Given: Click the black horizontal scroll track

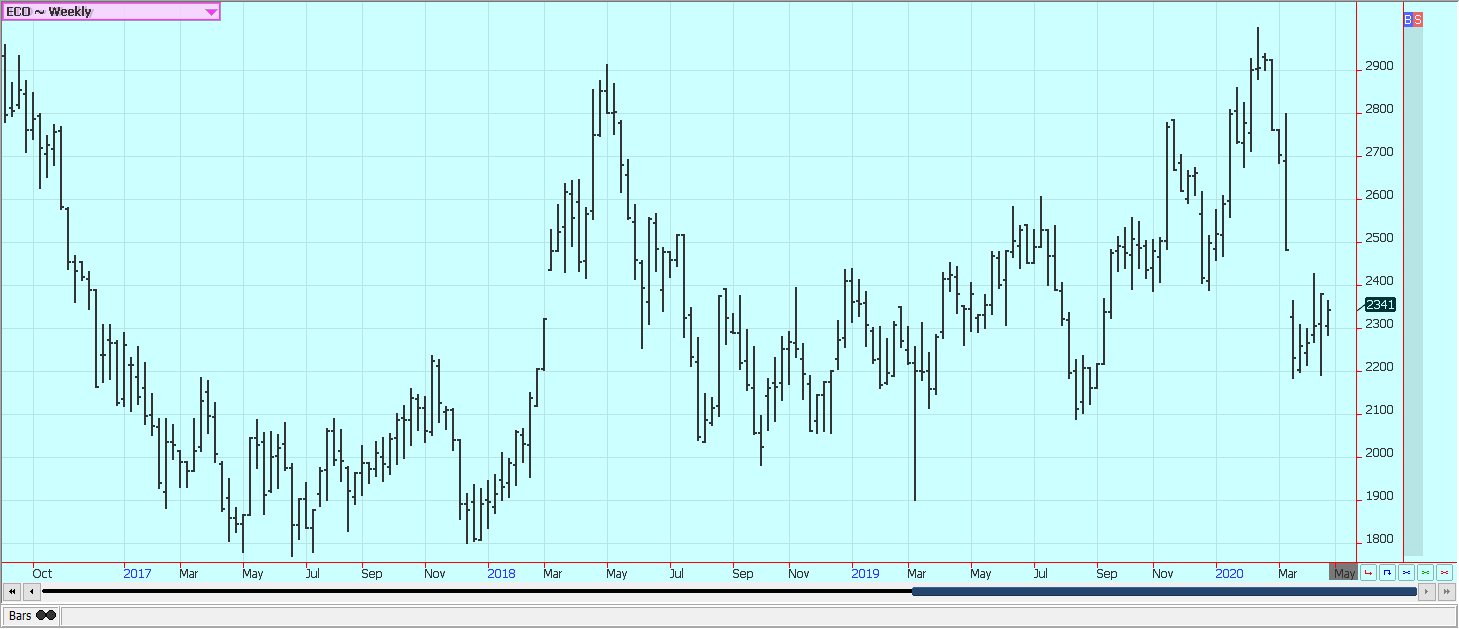Looking at the screenshot, I should click(477, 592).
